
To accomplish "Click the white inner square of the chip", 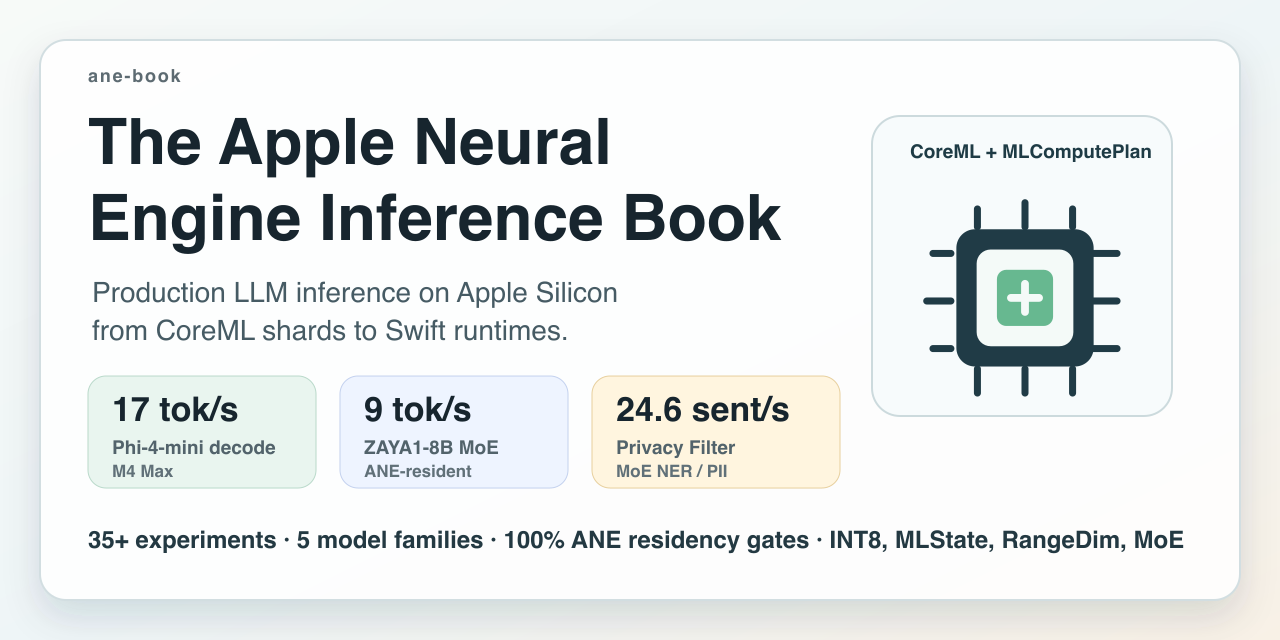I will 1025,298.
